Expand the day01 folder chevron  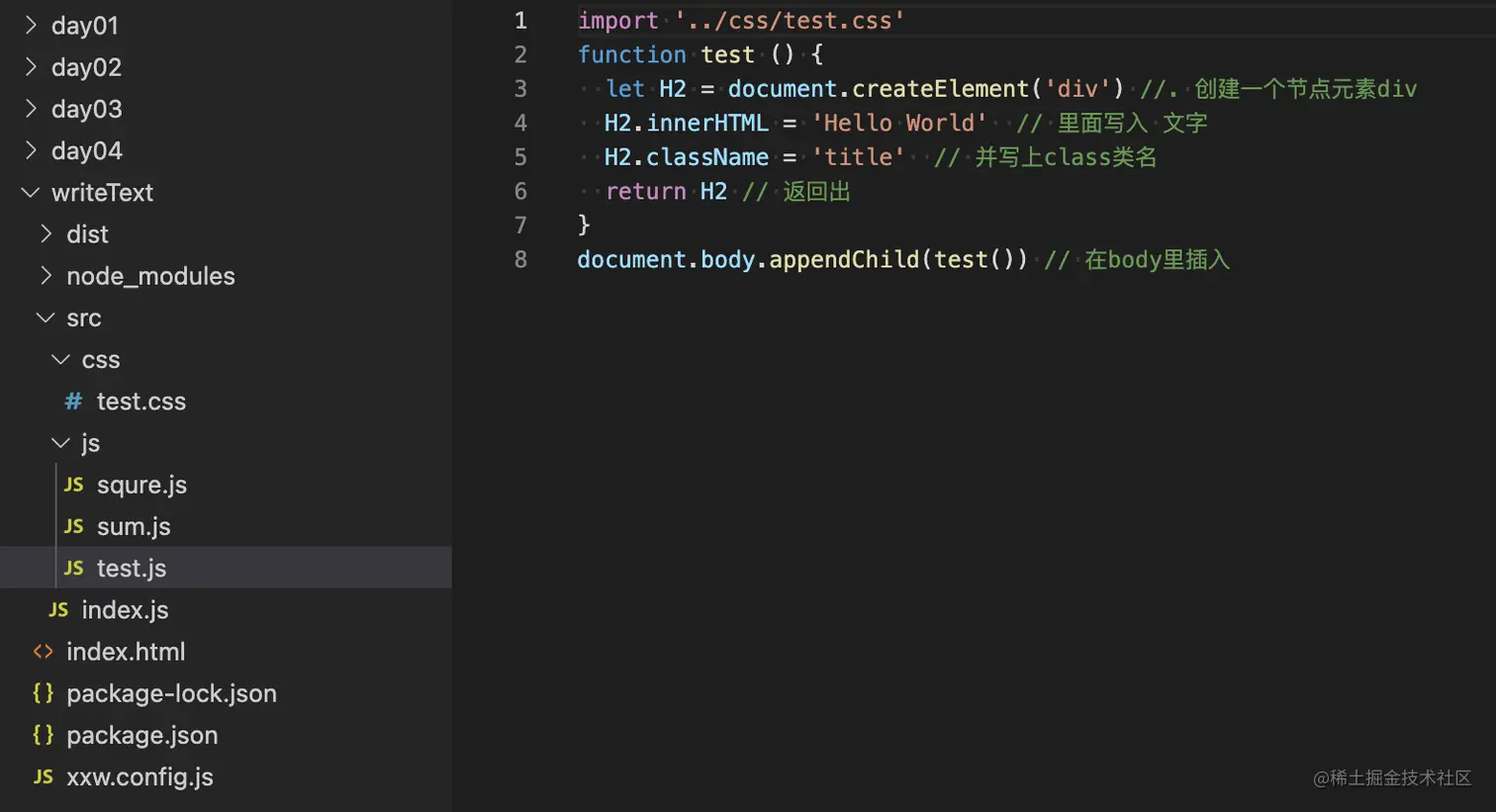31,25
